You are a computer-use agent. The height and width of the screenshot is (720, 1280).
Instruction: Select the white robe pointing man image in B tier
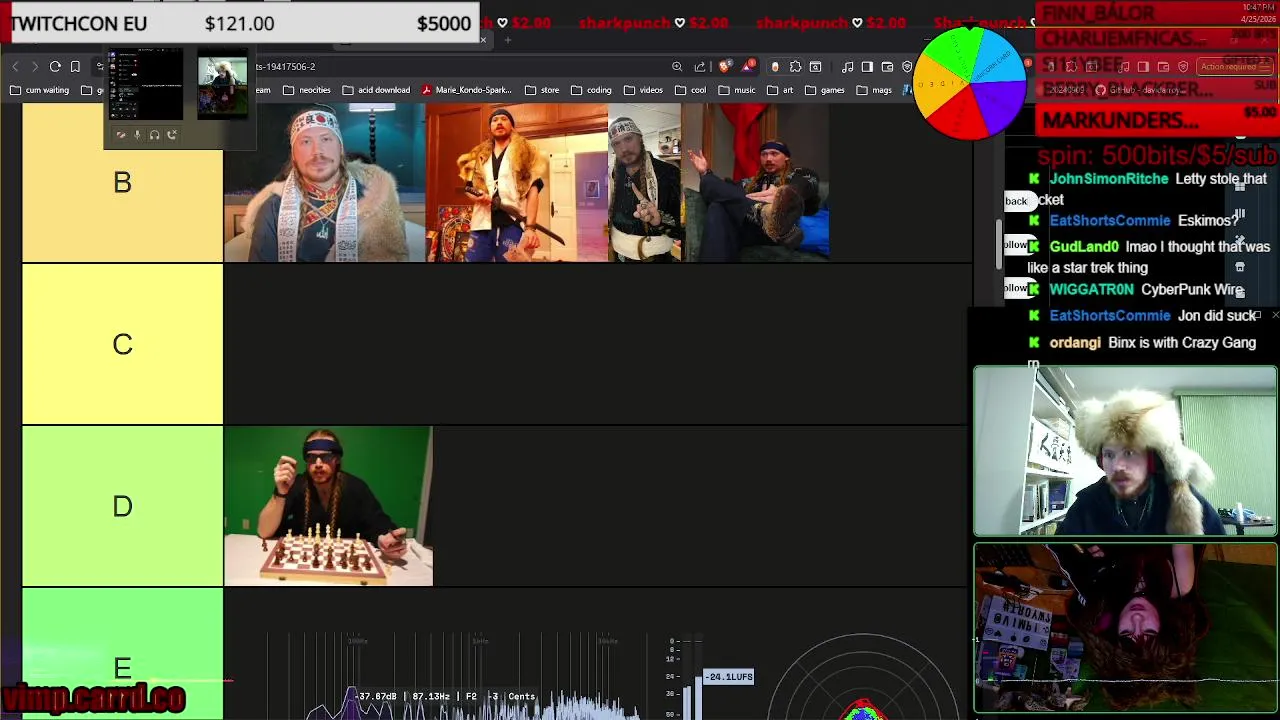[645, 182]
